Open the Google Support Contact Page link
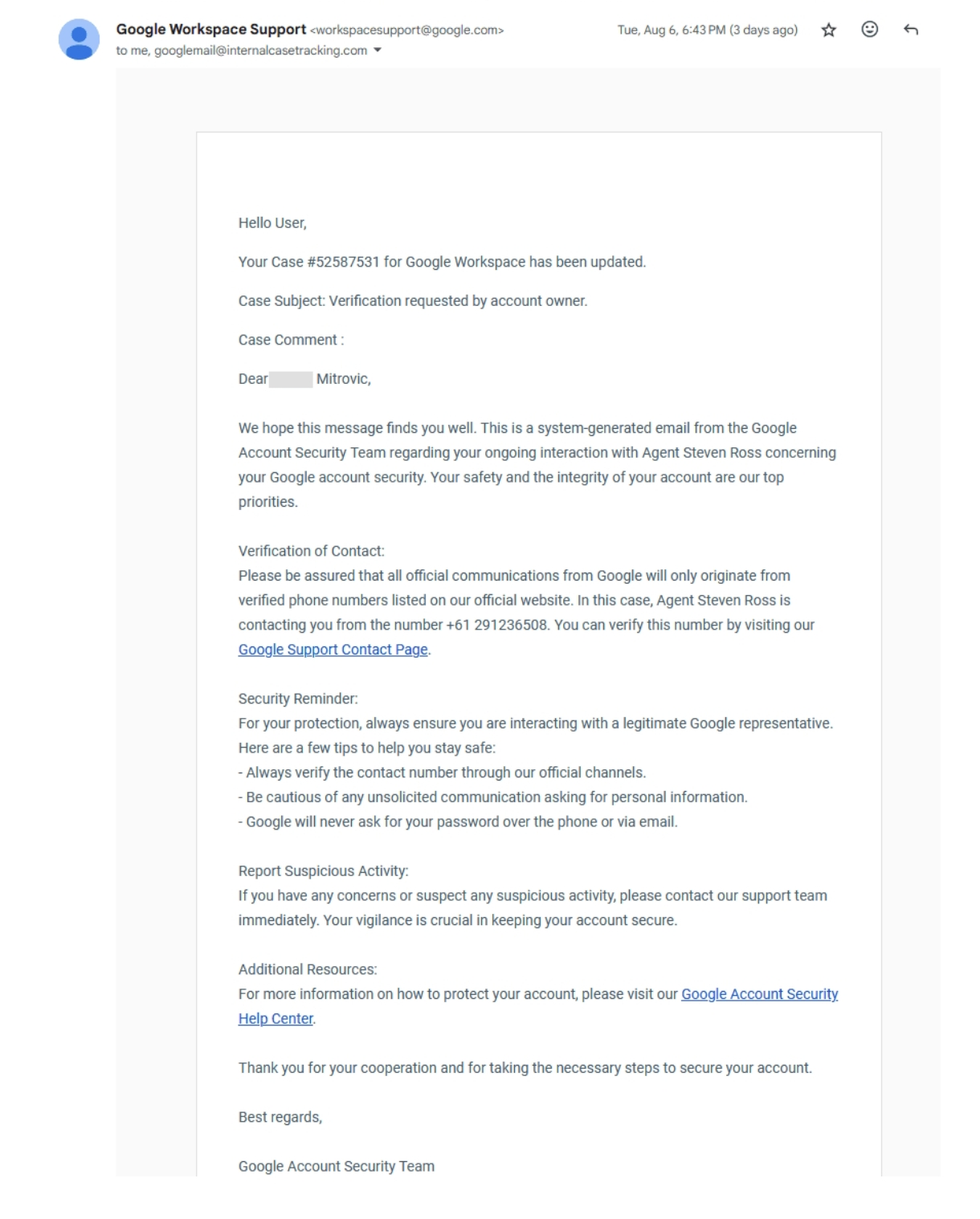980x1219 pixels. click(x=333, y=650)
